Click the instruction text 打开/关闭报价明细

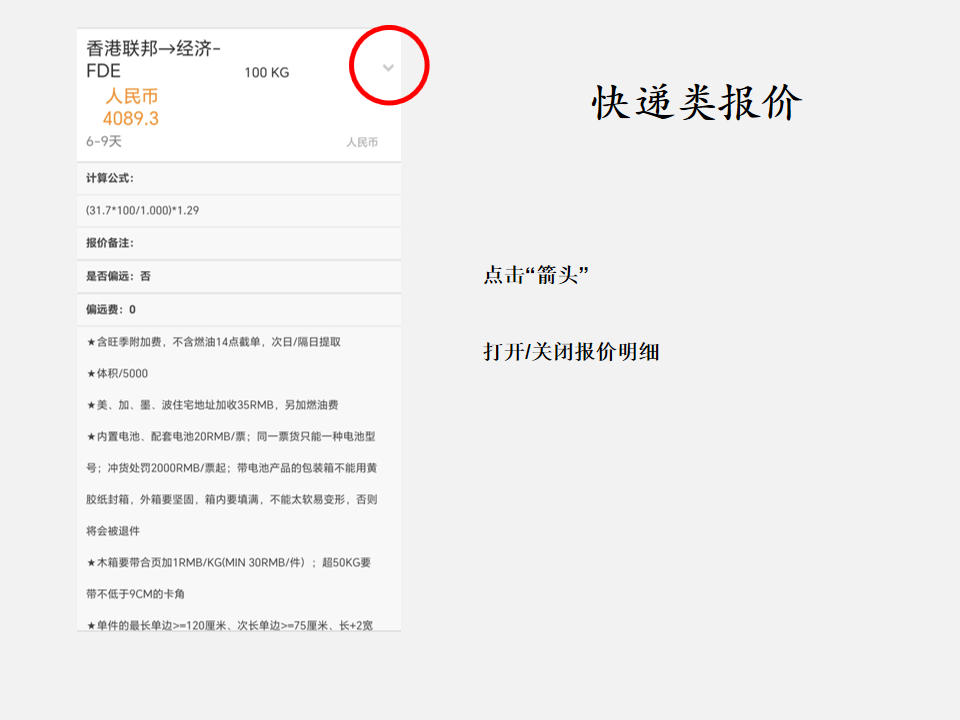571,352
